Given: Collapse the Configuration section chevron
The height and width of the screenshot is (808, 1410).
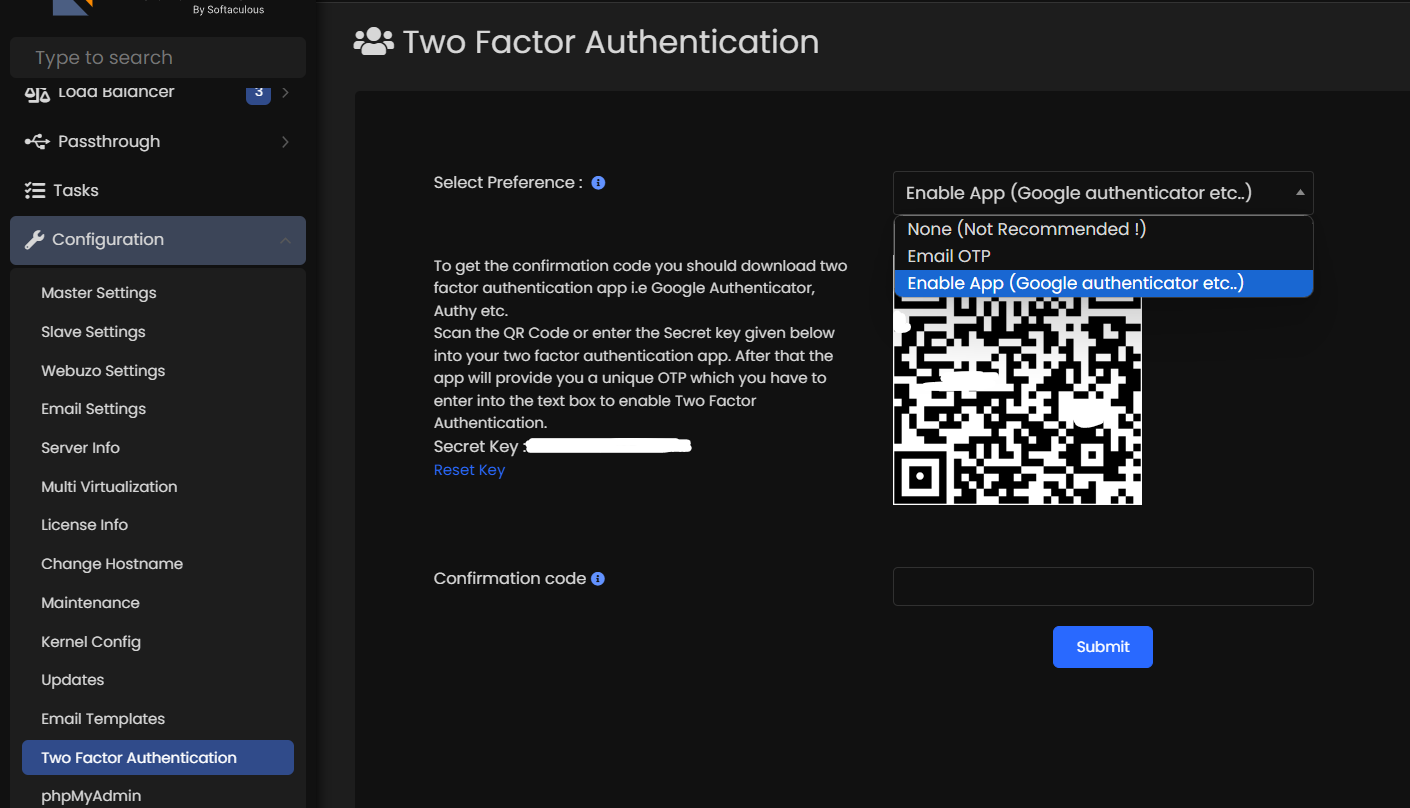Looking at the screenshot, I should point(285,241).
